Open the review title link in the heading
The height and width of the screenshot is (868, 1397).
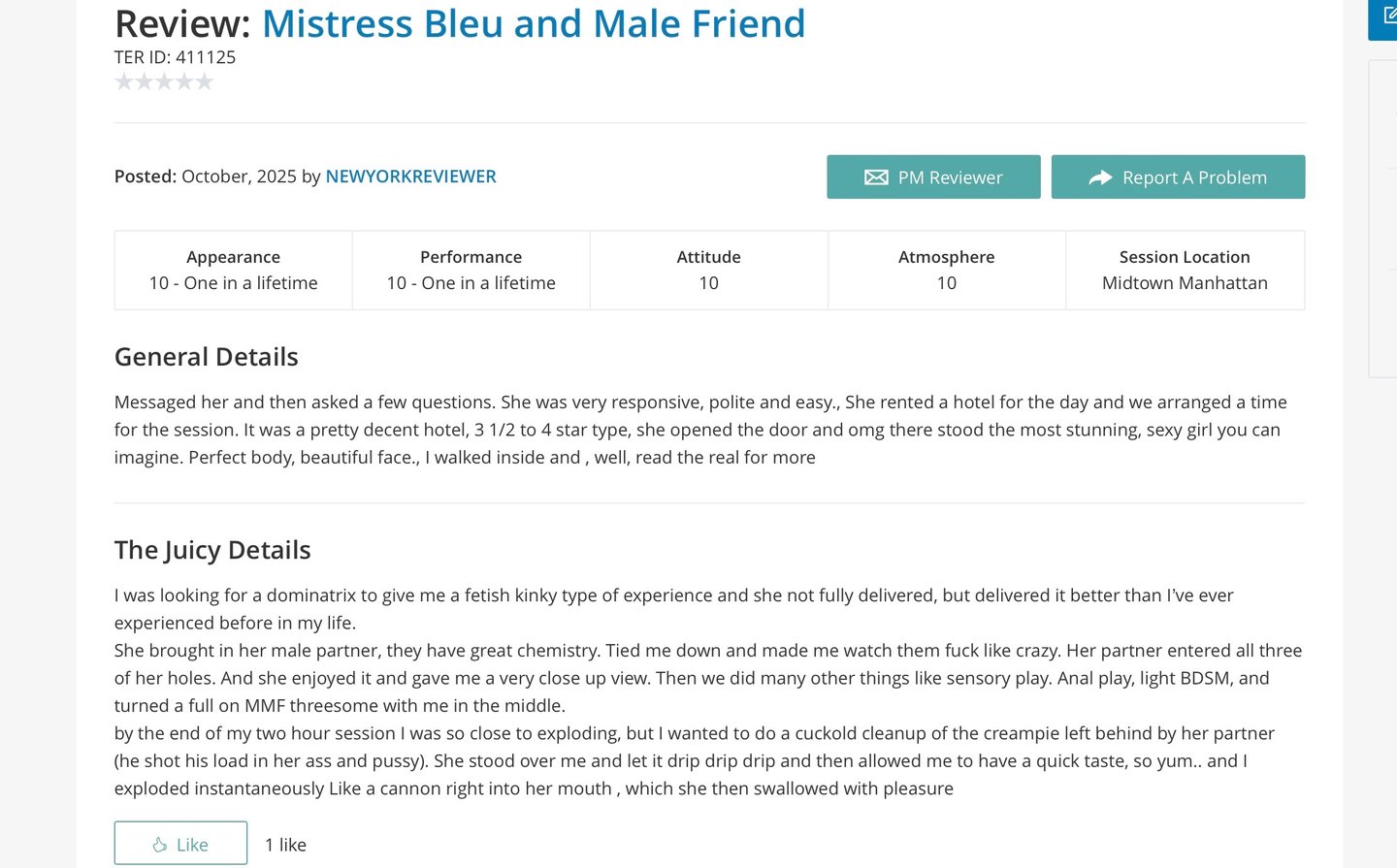point(534,23)
